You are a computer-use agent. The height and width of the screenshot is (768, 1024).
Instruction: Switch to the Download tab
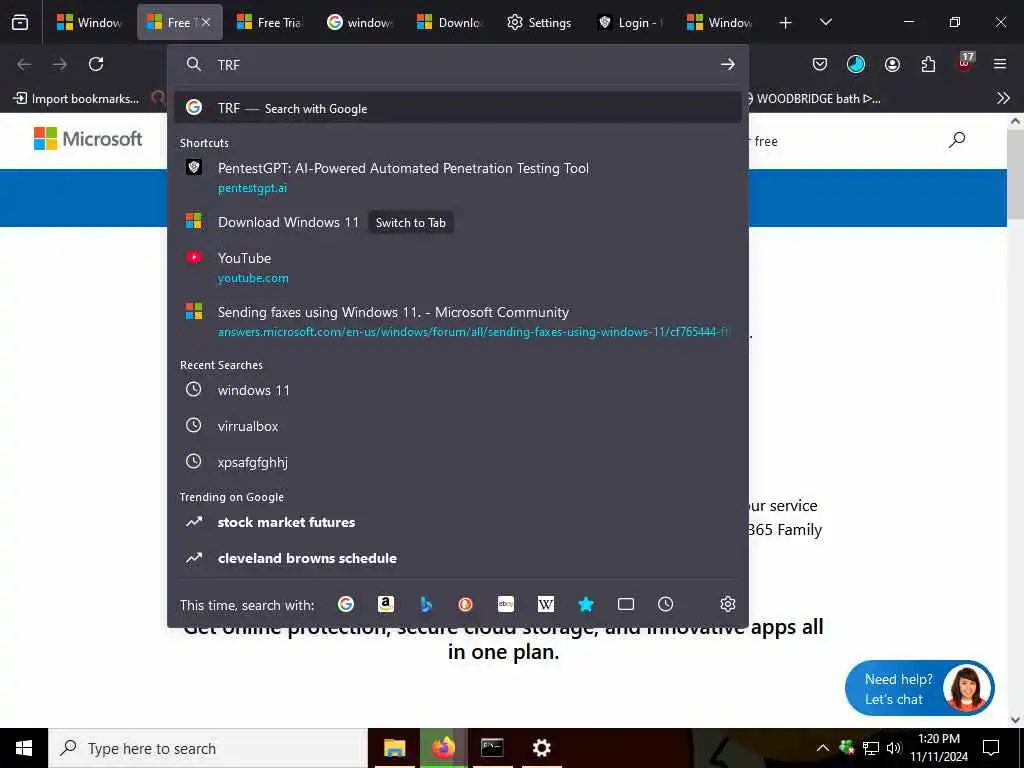[449, 23]
